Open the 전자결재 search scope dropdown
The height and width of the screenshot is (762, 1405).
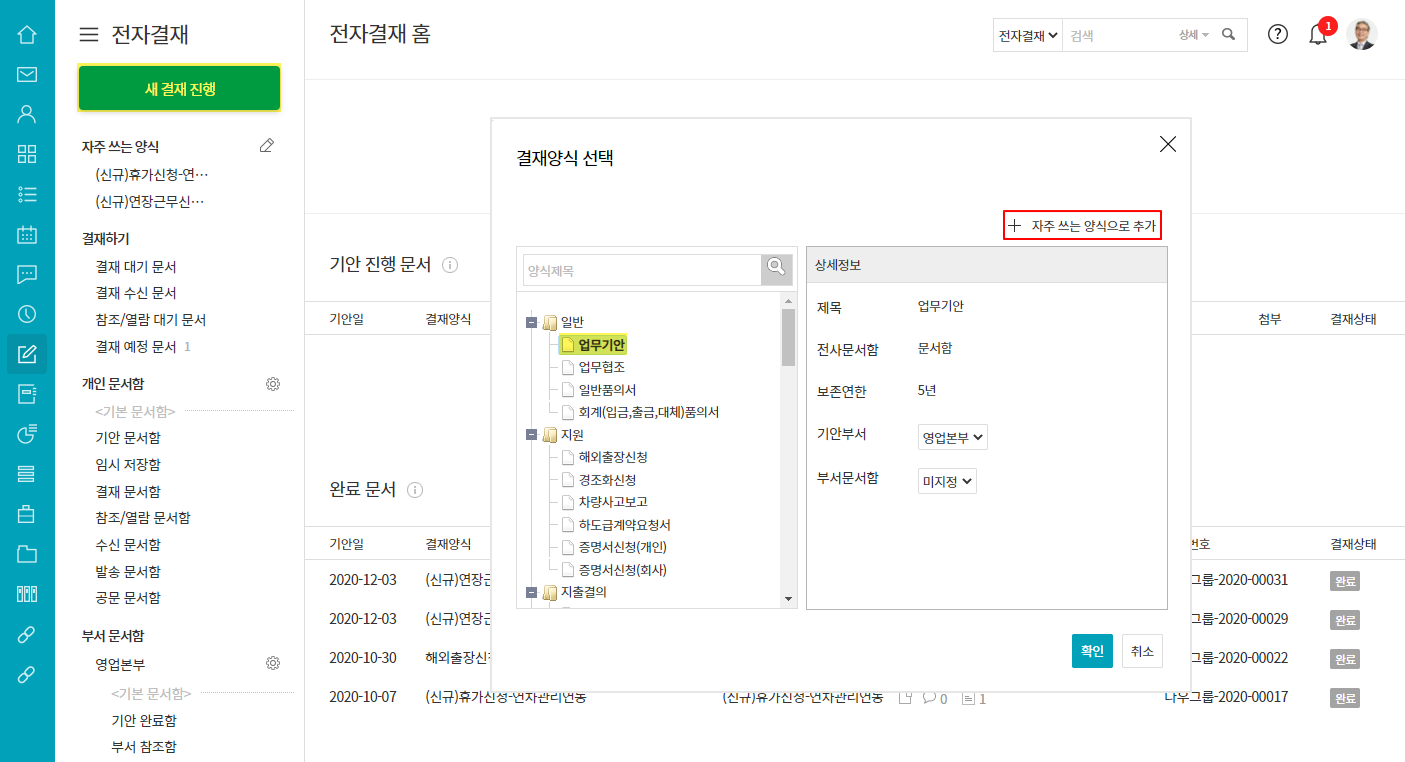1027,35
